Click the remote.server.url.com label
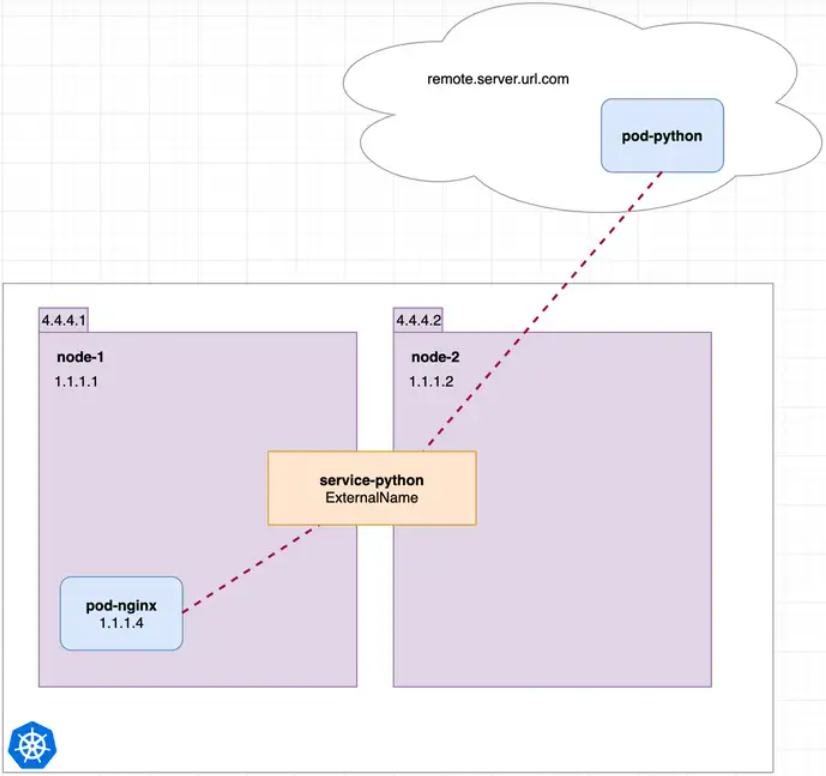826x776 pixels. tap(497, 78)
